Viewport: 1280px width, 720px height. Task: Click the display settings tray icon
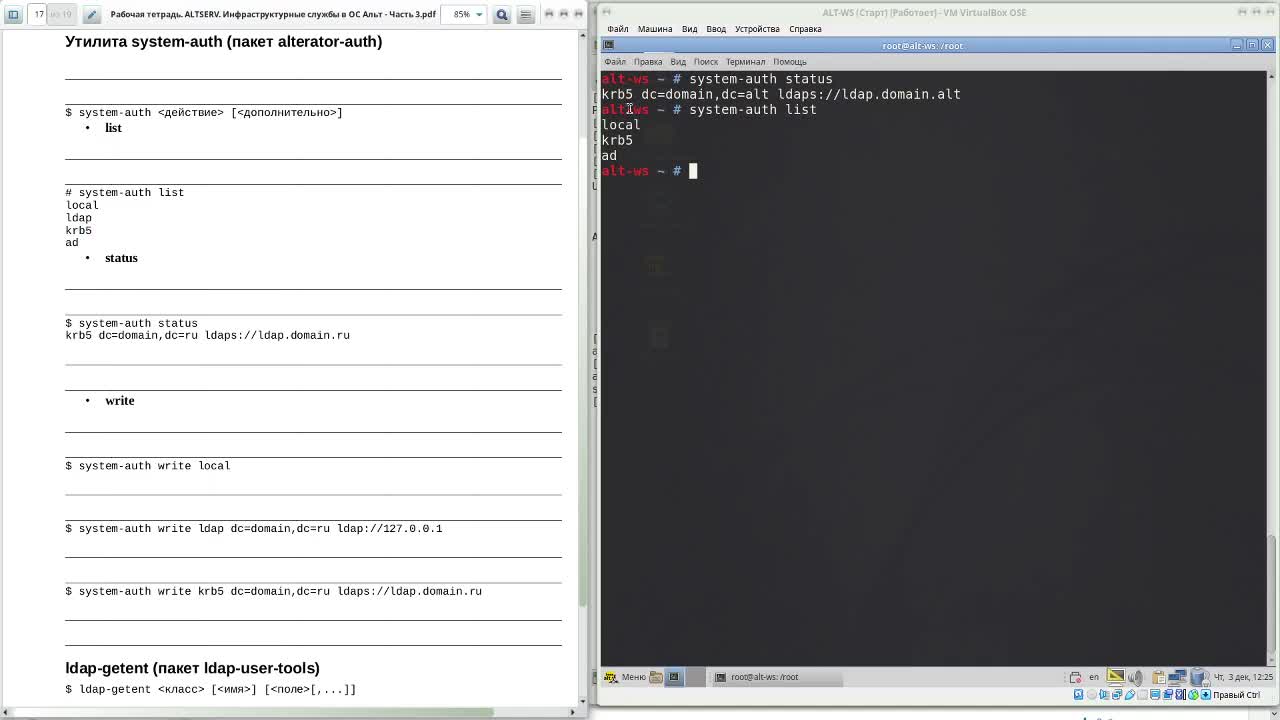coord(1116,677)
